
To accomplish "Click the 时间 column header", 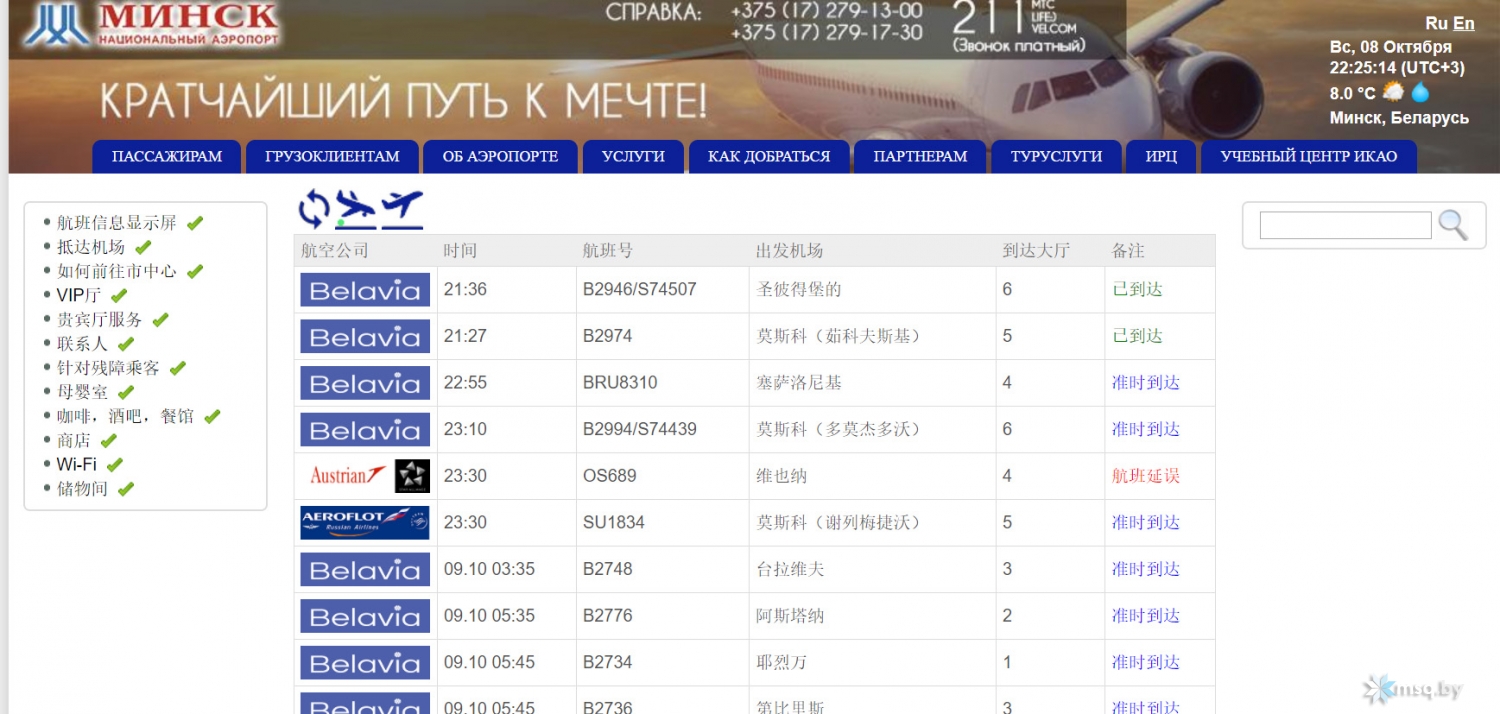I will pyautogui.click(x=460, y=251).
